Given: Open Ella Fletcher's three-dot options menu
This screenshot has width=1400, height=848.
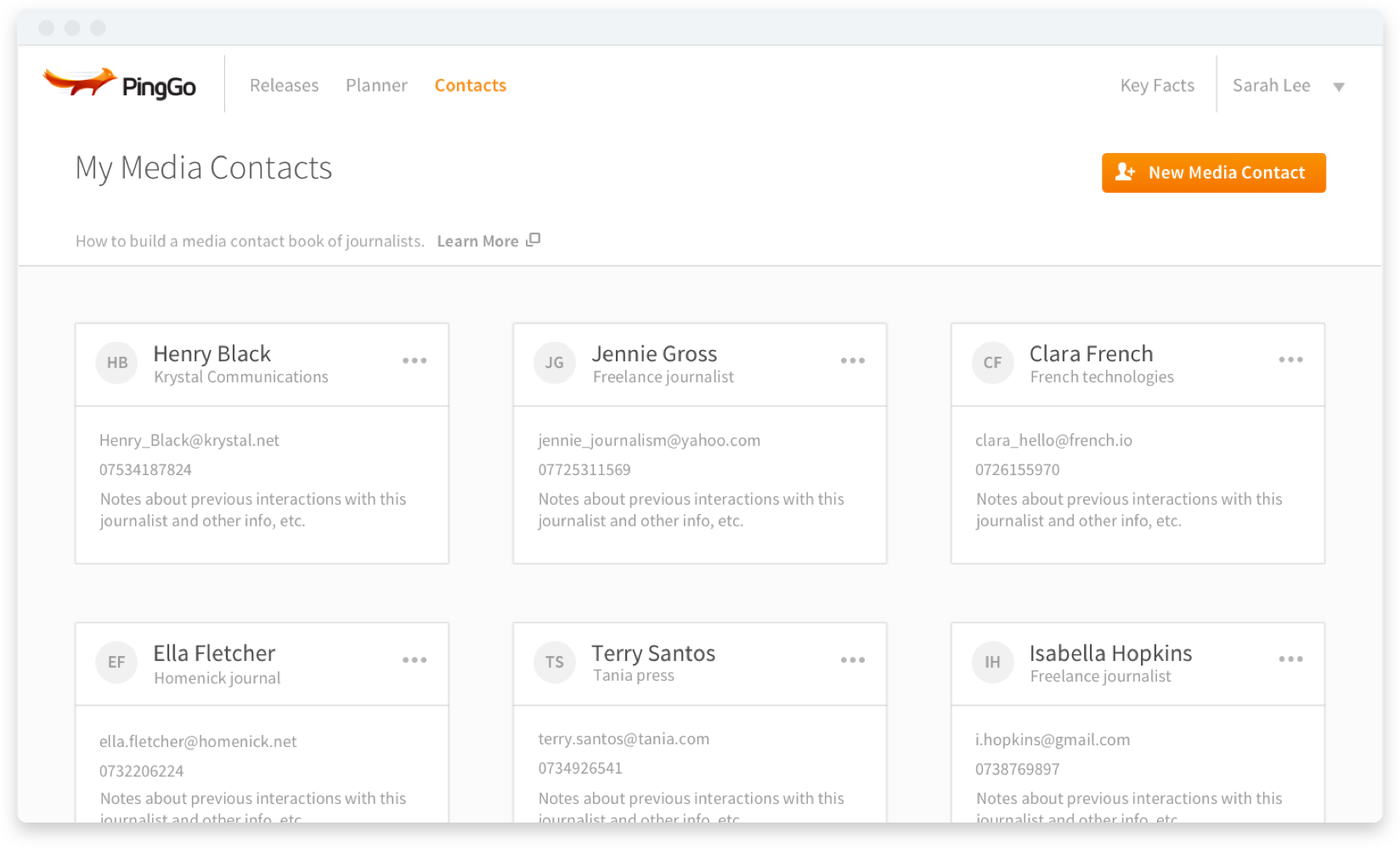Looking at the screenshot, I should 415,660.
